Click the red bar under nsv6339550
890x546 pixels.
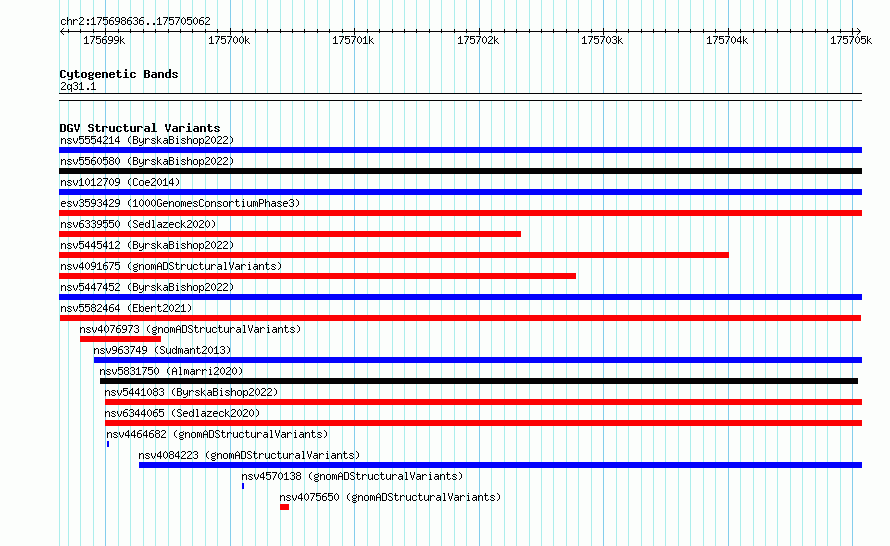click(x=290, y=234)
